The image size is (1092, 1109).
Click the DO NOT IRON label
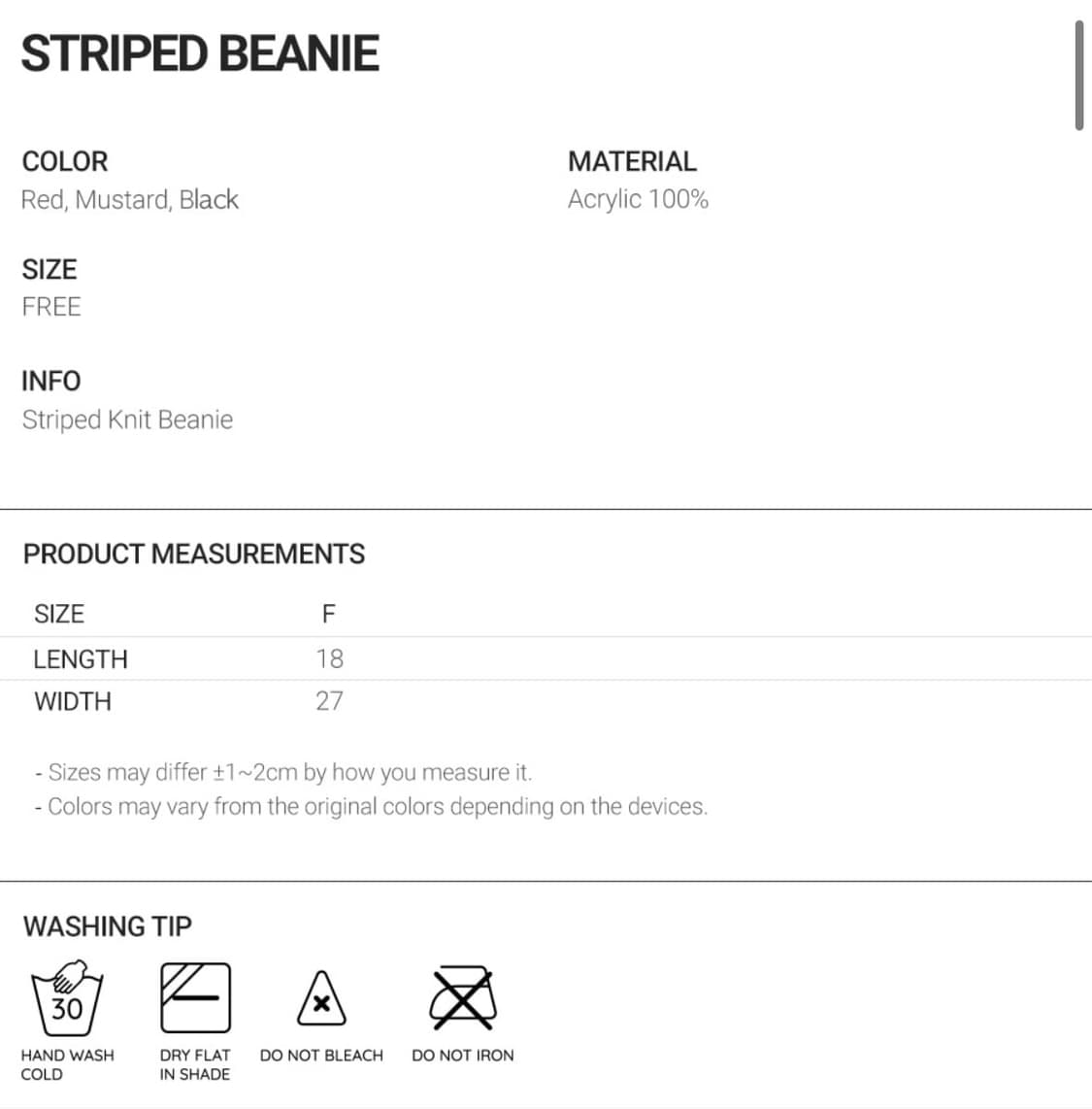(x=463, y=1056)
